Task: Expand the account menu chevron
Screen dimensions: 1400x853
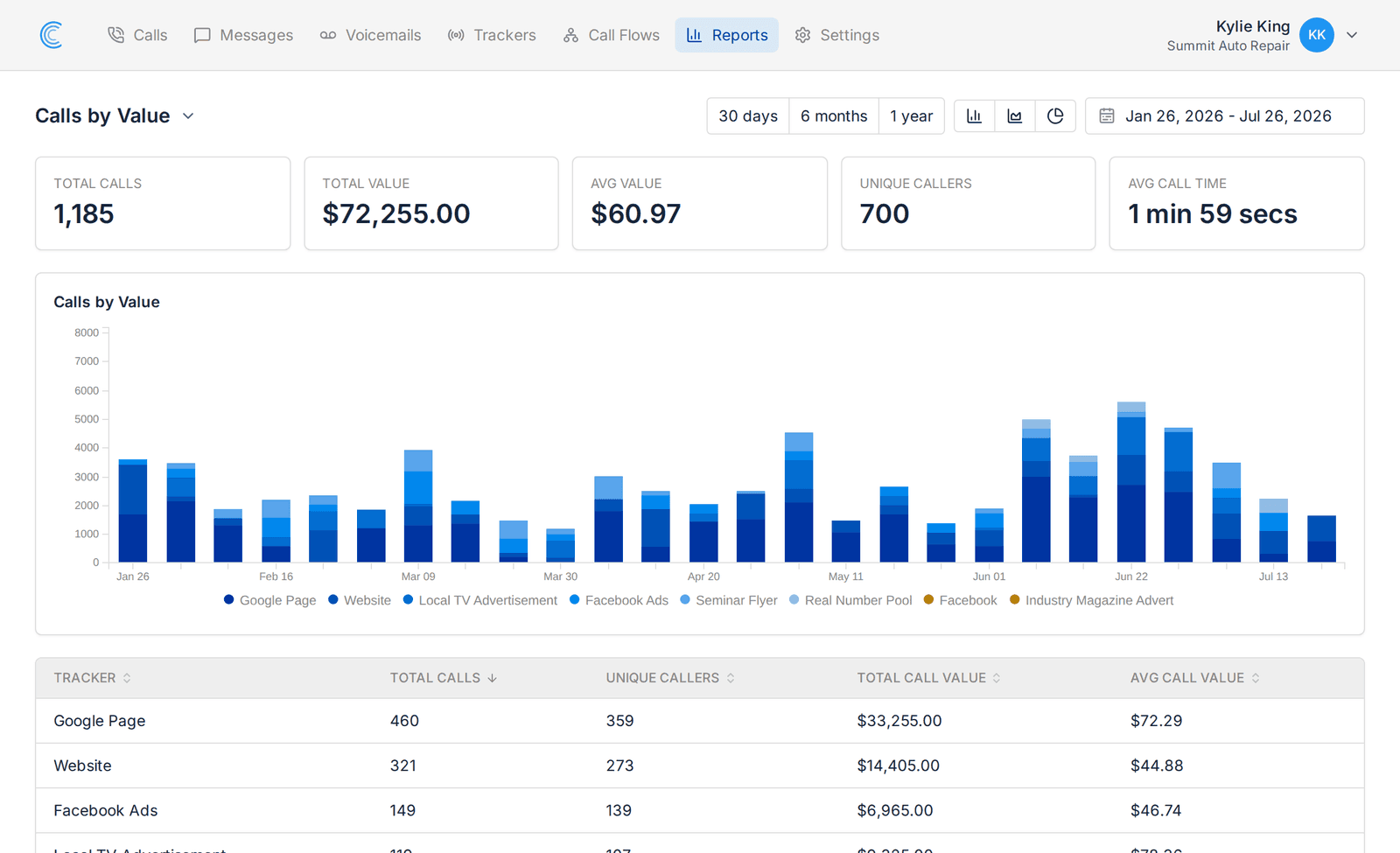Action: click(x=1352, y=35)
